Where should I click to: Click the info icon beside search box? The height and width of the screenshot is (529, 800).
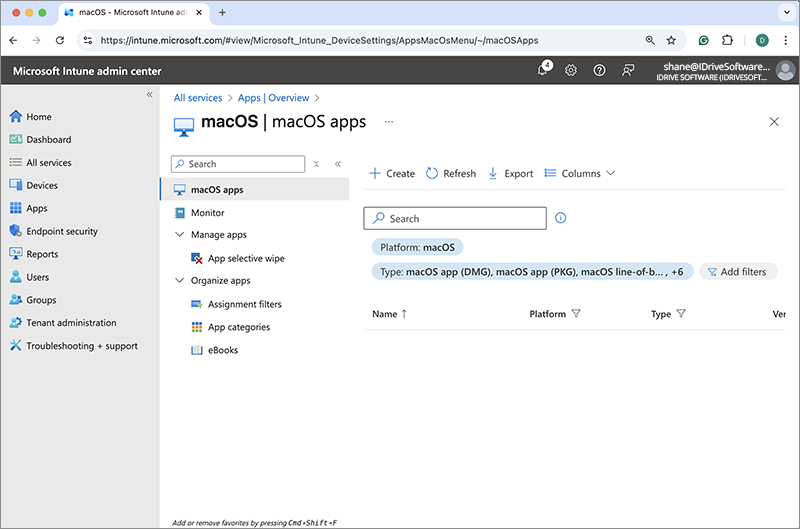tap(561, 218)
